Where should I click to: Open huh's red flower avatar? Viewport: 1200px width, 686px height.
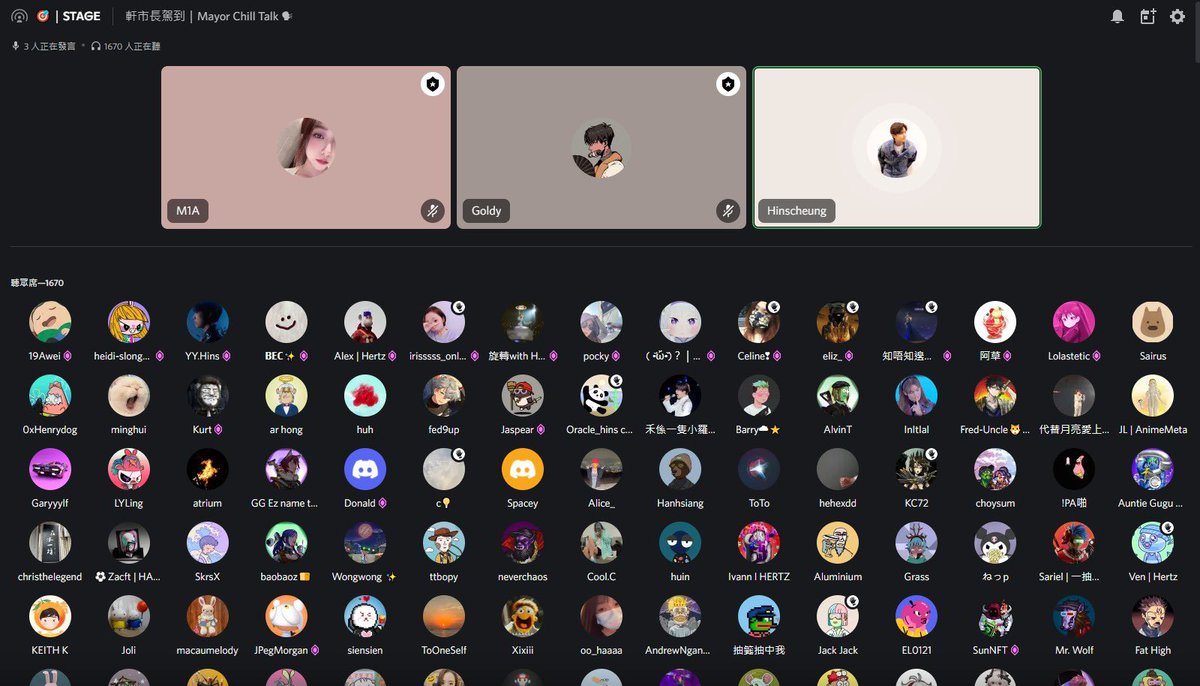point(365,396)
